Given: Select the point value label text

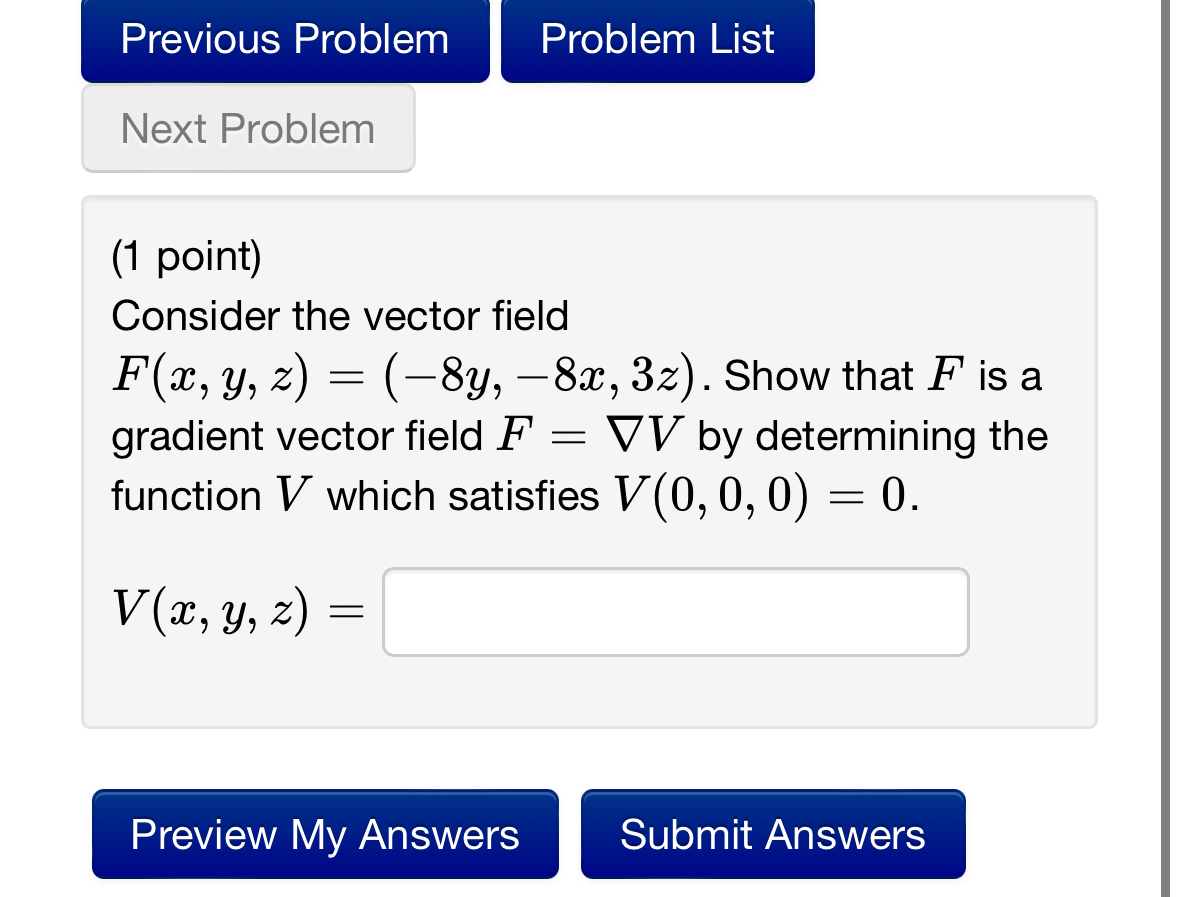Looking at the screenshot, I should click(186, 256).
